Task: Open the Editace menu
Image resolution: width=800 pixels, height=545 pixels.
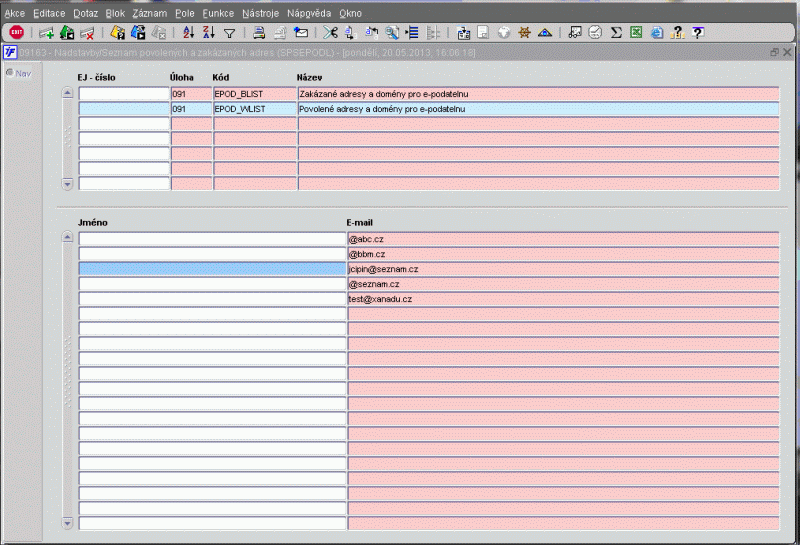Action: click(49, 13)
